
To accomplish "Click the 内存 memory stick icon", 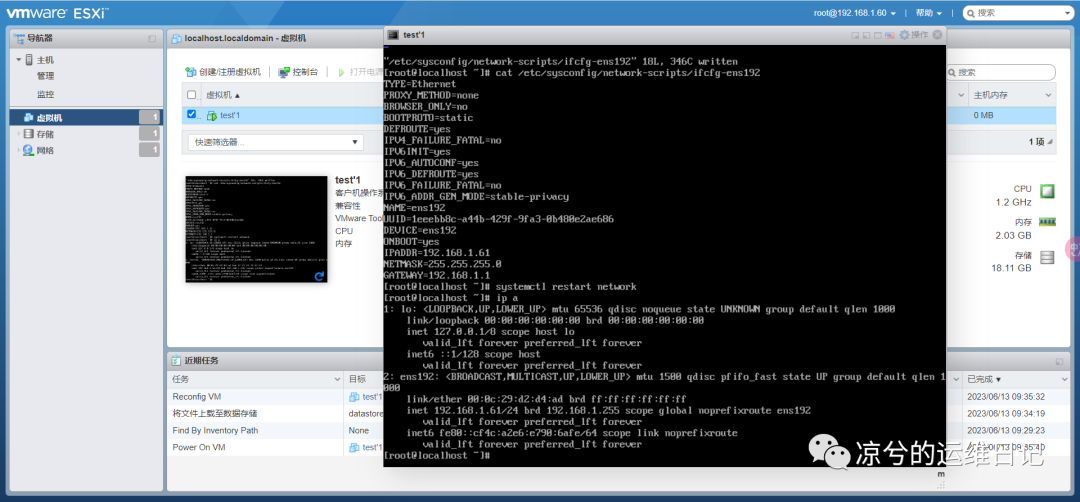I will click(x=1048, y=222).
